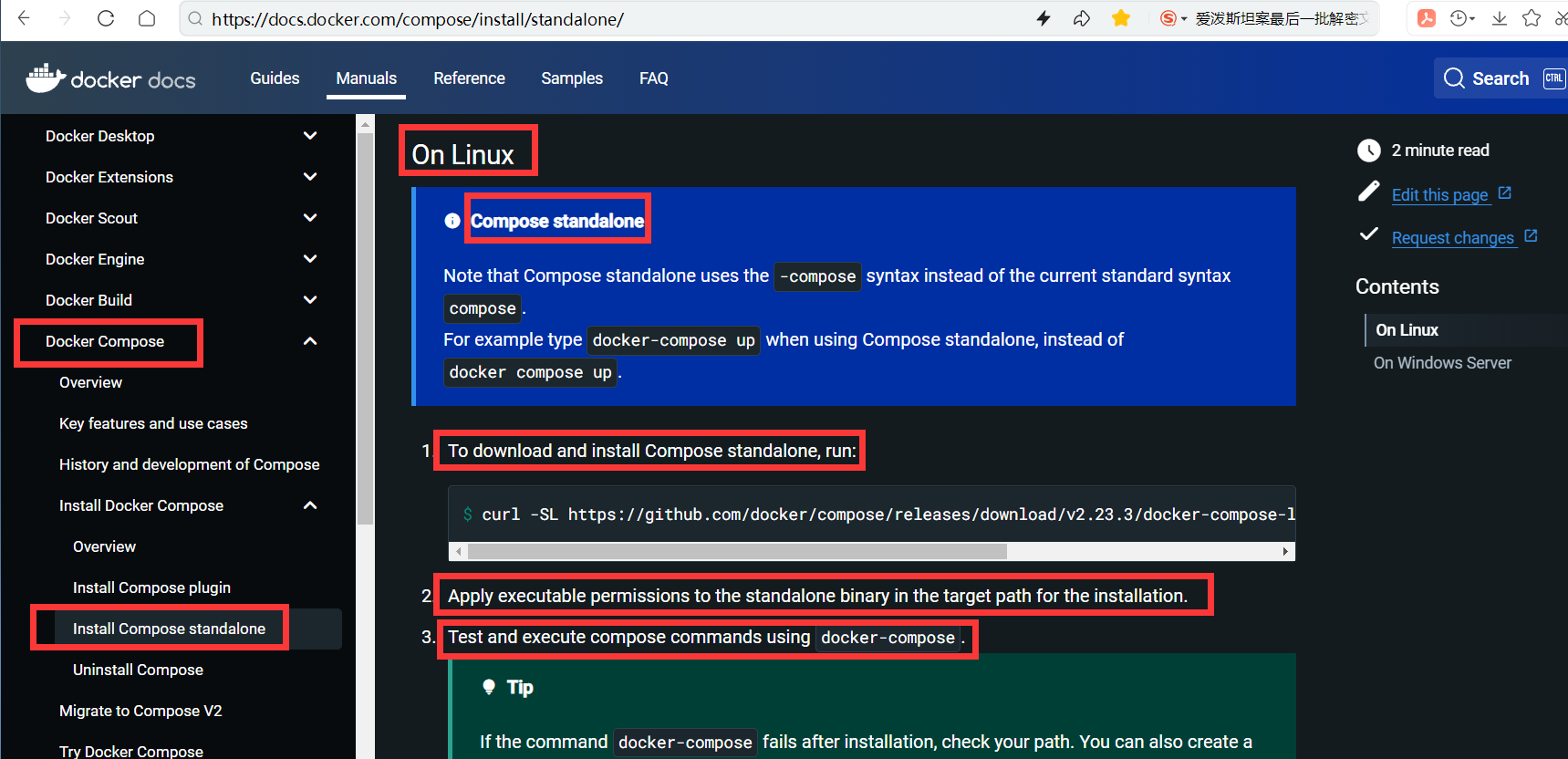This screenshot has width=1568, height=759.
Task: Click the 2 minute read label
Action: [x=1440, y=151]
